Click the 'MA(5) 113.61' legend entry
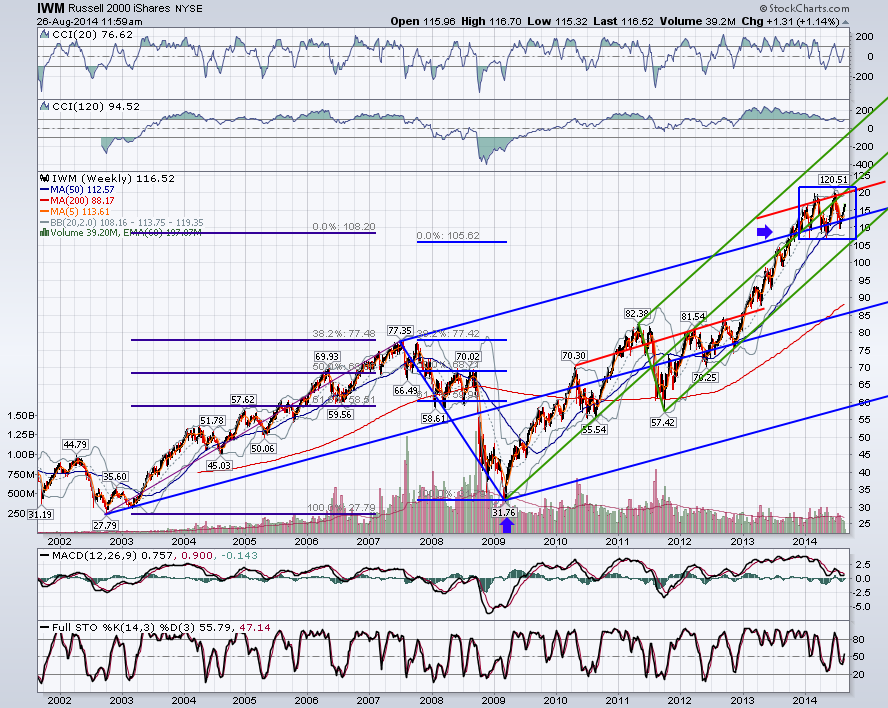Image resolution: width=888 pixels, height=708 pixels. pos(80,211)
